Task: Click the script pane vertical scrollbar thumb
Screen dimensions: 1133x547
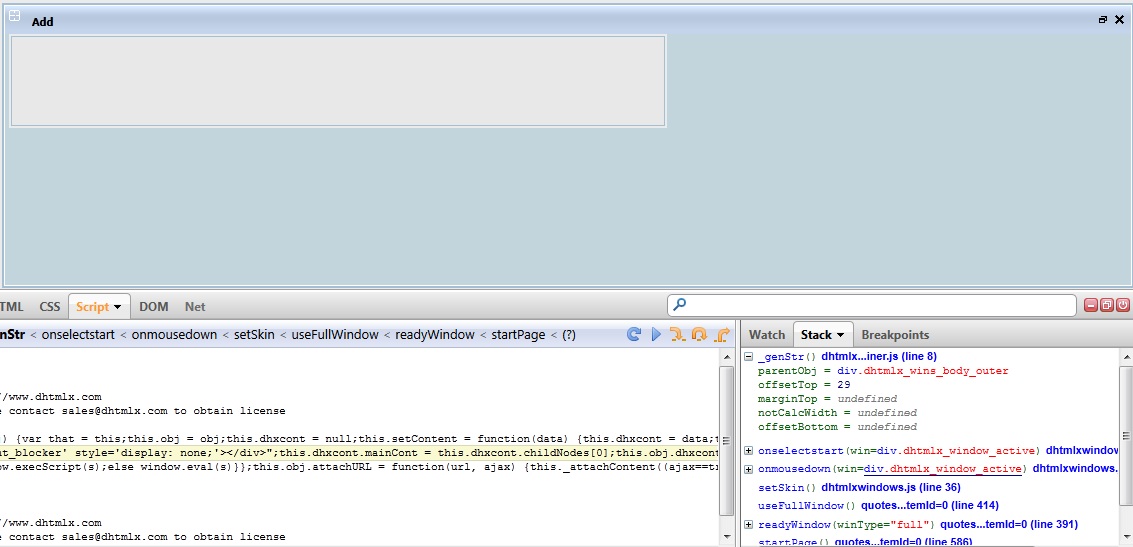Action: point(727,441)
